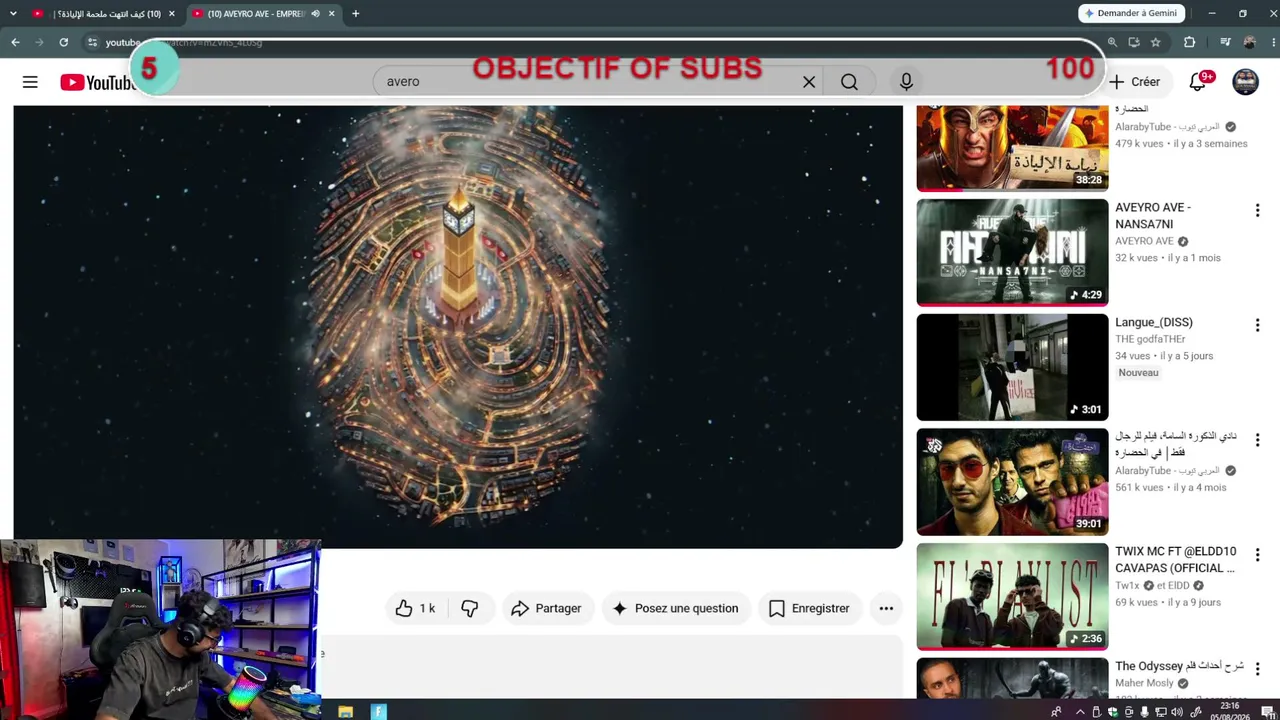The width and height of the screenshot is (1280, 720).
Task: Open more actions below the video
Action: 886,608
